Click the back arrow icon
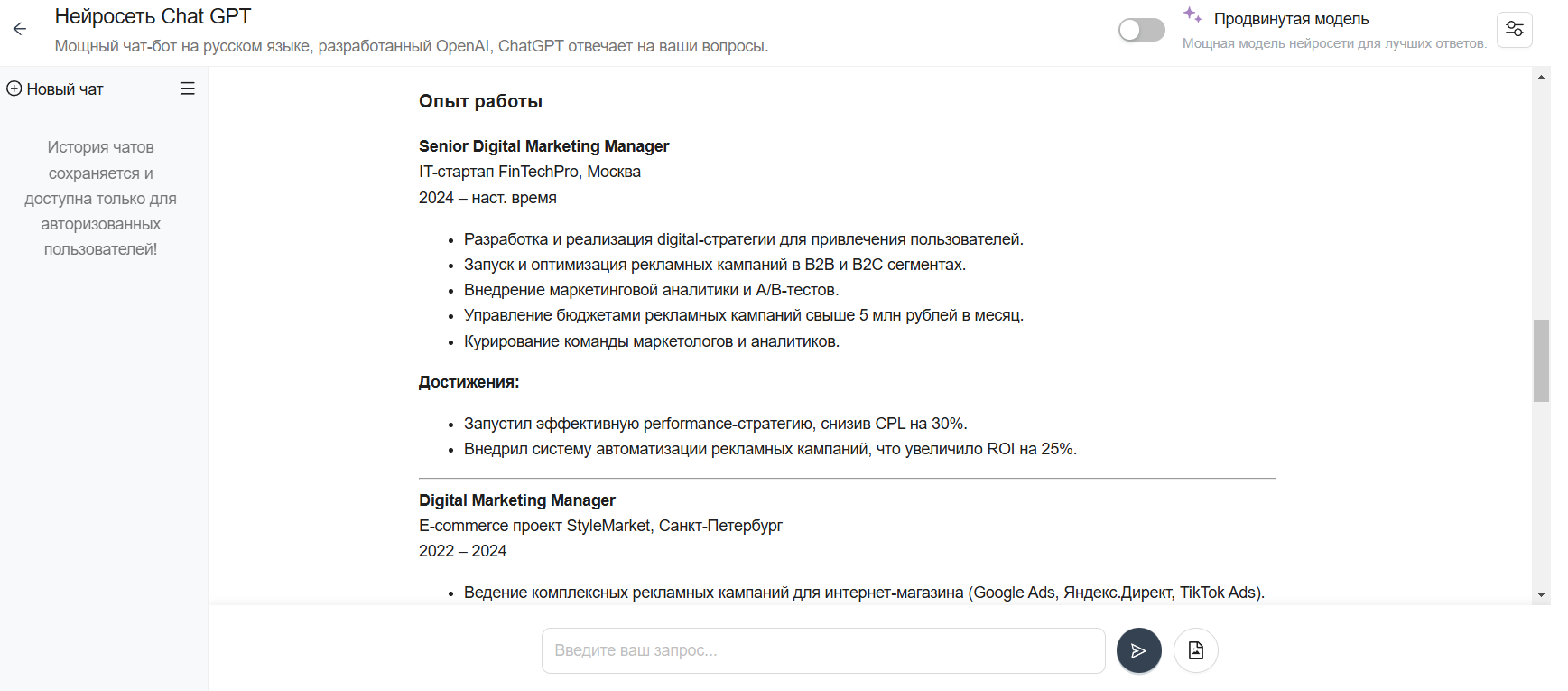This screenshot has height=691, width=1568. pos(20,29)
